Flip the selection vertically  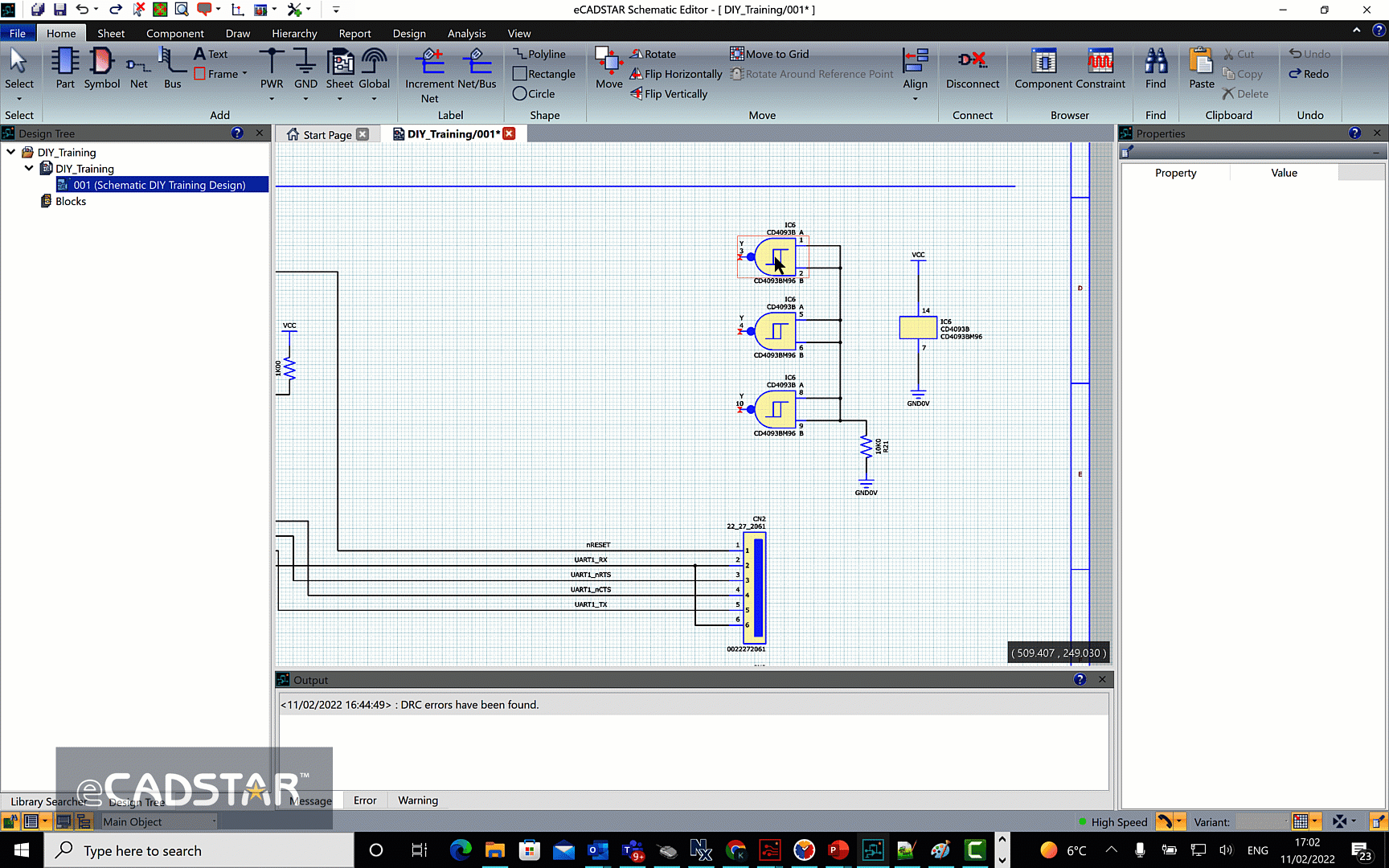[669, 94]
